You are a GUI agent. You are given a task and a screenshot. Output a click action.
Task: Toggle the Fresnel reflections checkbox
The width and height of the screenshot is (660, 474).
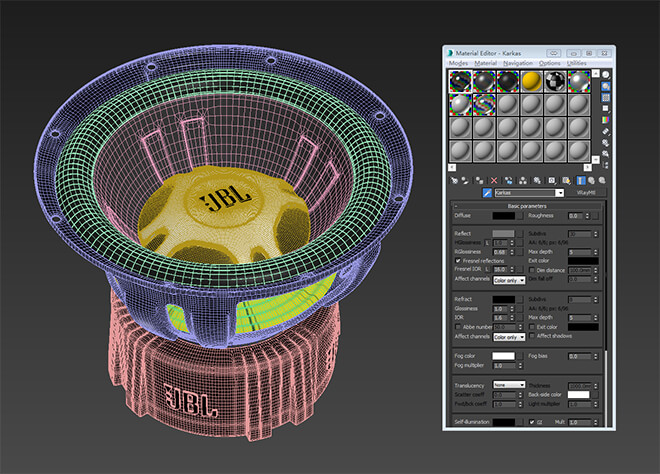pyautogui.click(x=458, y=261)
